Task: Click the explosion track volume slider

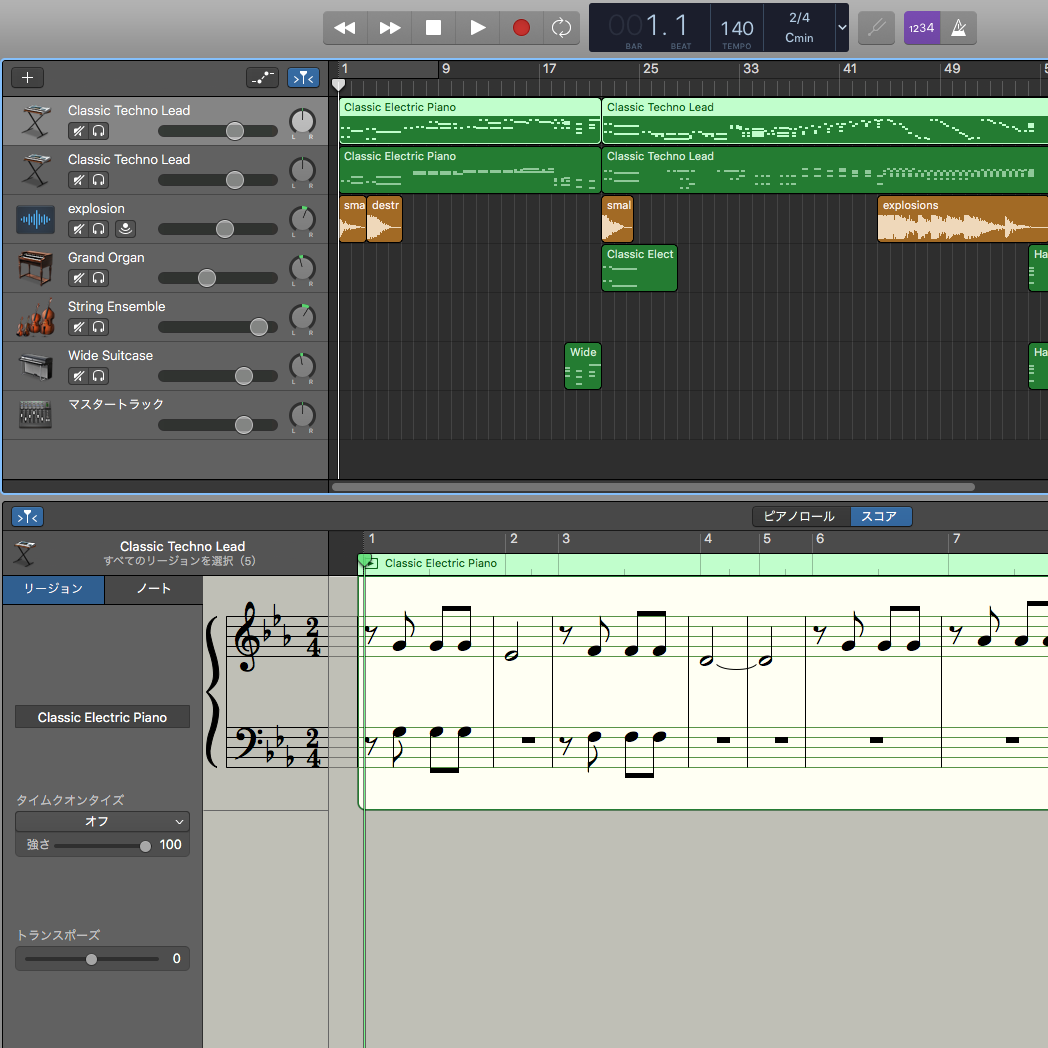Action: (x=218, y=229)
